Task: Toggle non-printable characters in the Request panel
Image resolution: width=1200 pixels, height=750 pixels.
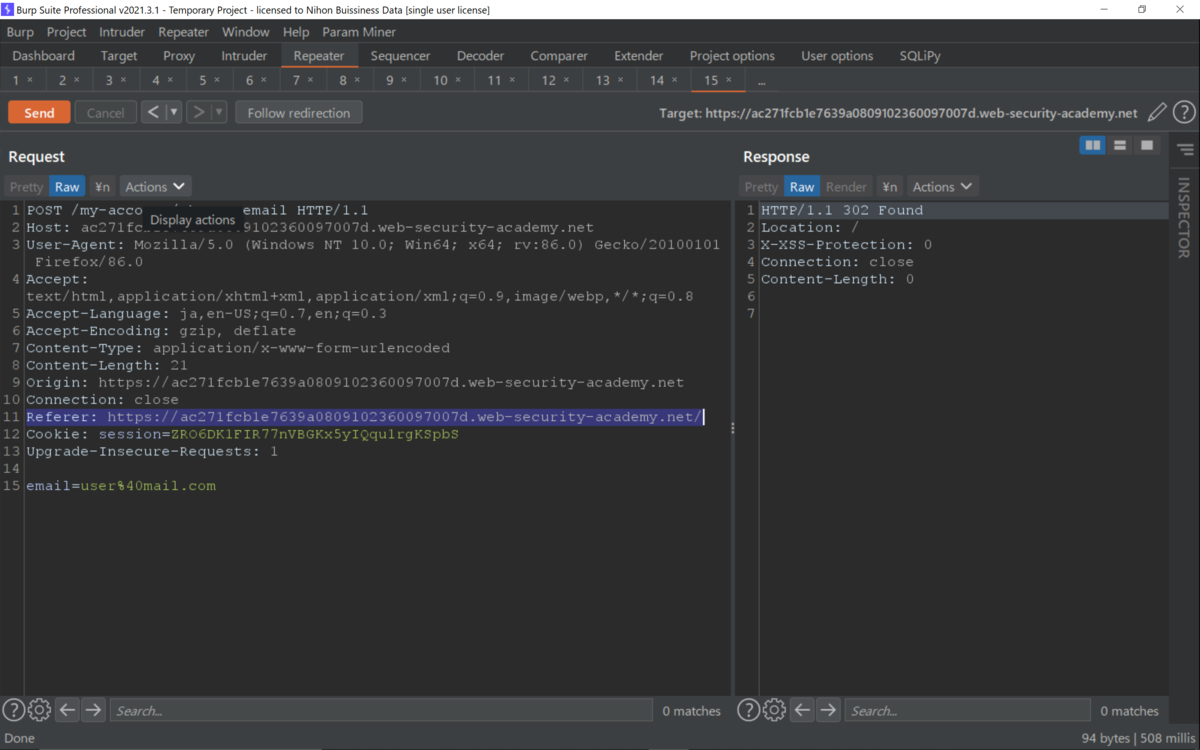Action: [101, 186]
